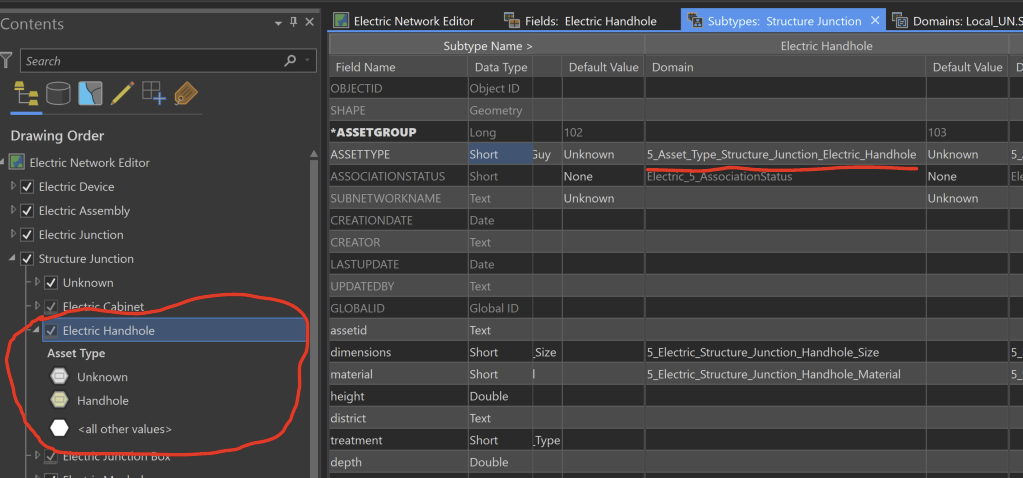
Task: Click the 103 default value cell
Action: pos(966,132)
